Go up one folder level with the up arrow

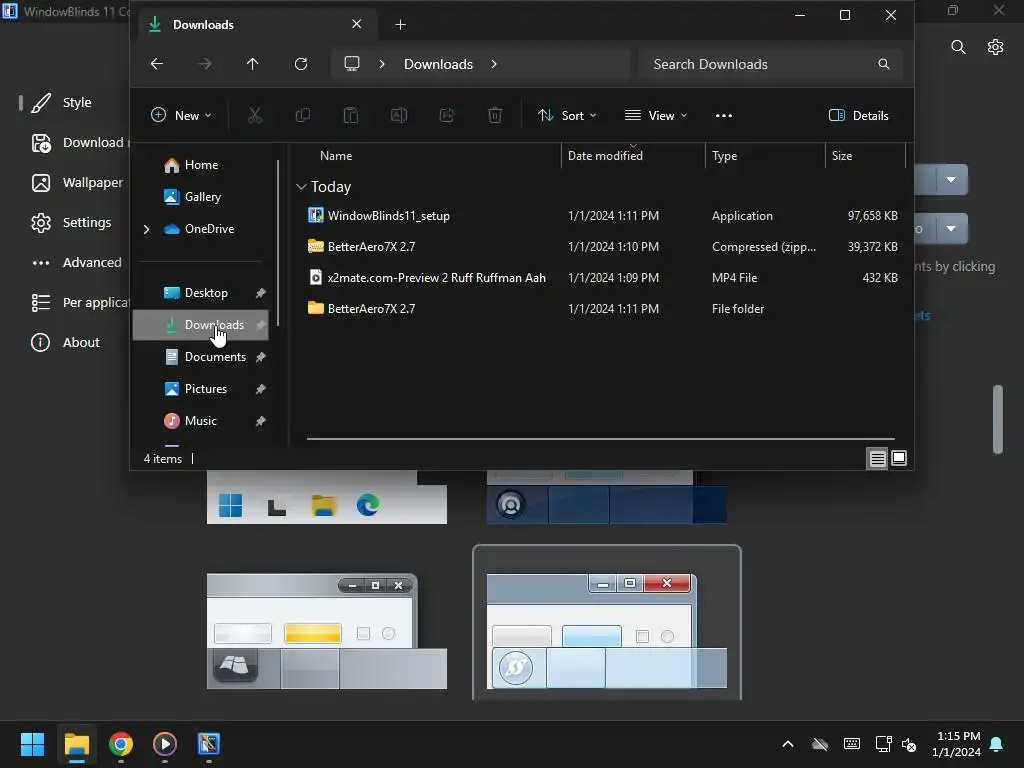(253, 64)
